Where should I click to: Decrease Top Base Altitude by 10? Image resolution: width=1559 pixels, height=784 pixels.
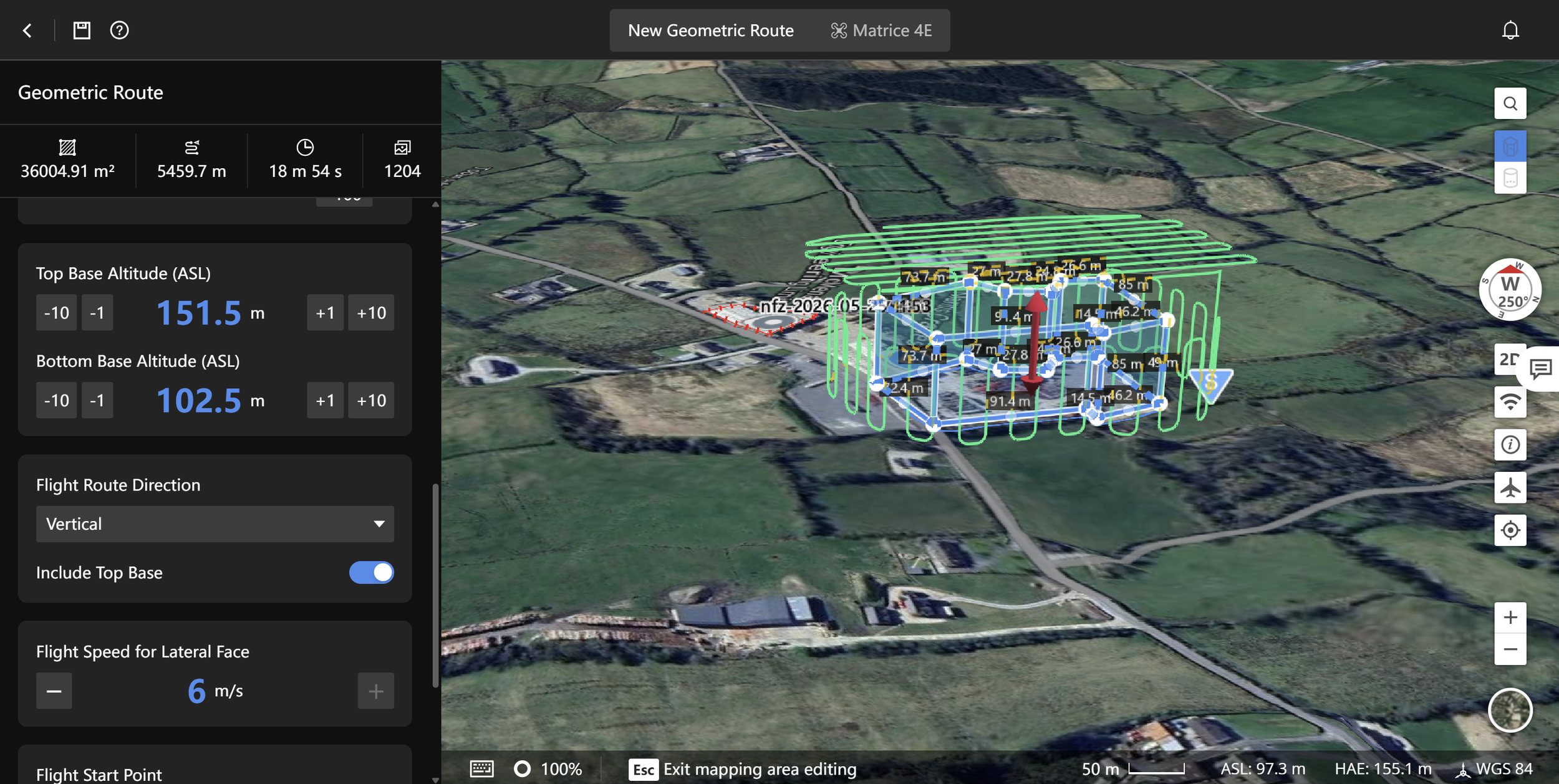pyautogui.click(x=56, y=312)
